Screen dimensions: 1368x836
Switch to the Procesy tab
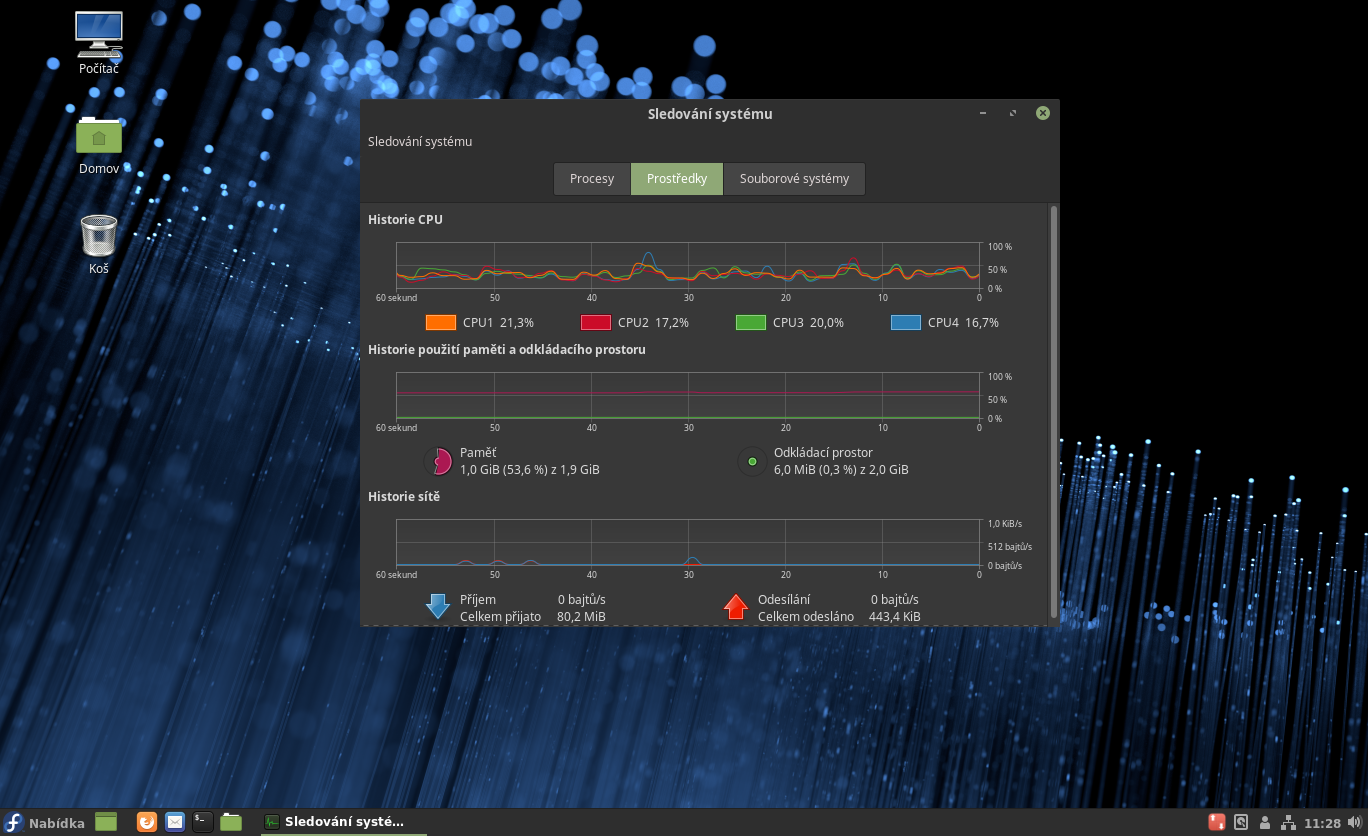point(592,179)
